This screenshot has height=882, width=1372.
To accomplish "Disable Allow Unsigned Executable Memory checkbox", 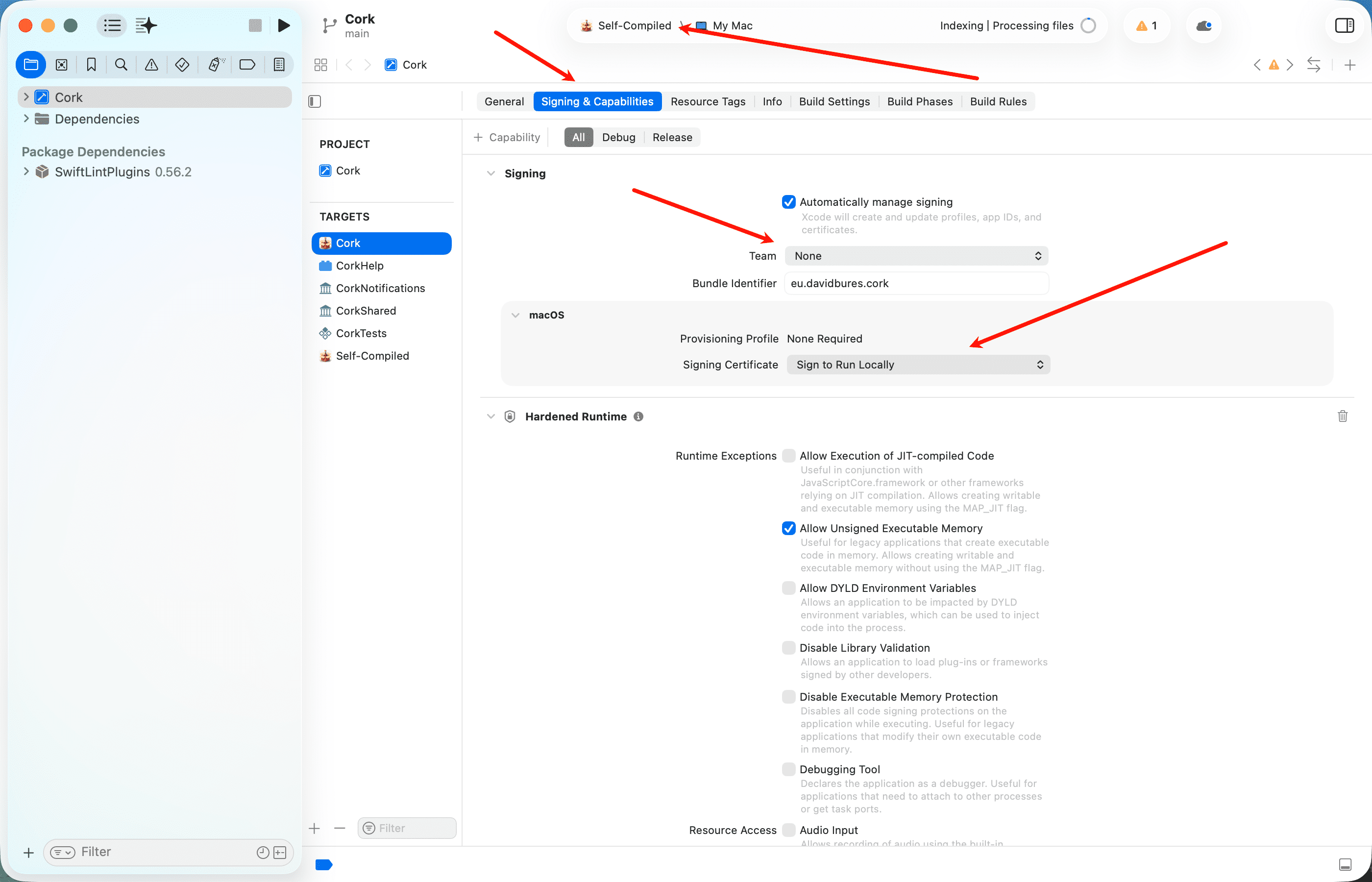I will point(788,528).
